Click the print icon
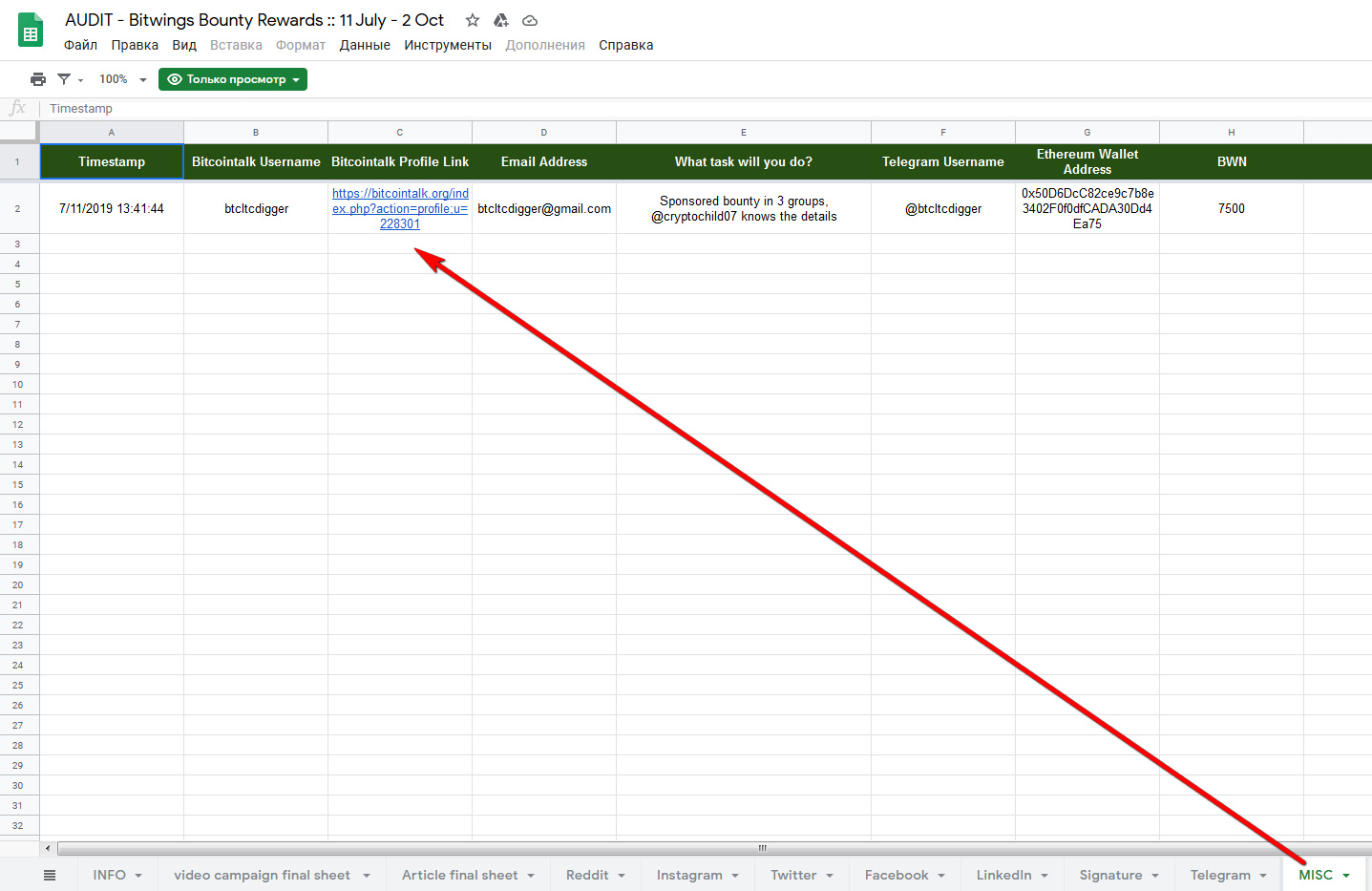Screen dimensions: 1372x891 point(38,79)
